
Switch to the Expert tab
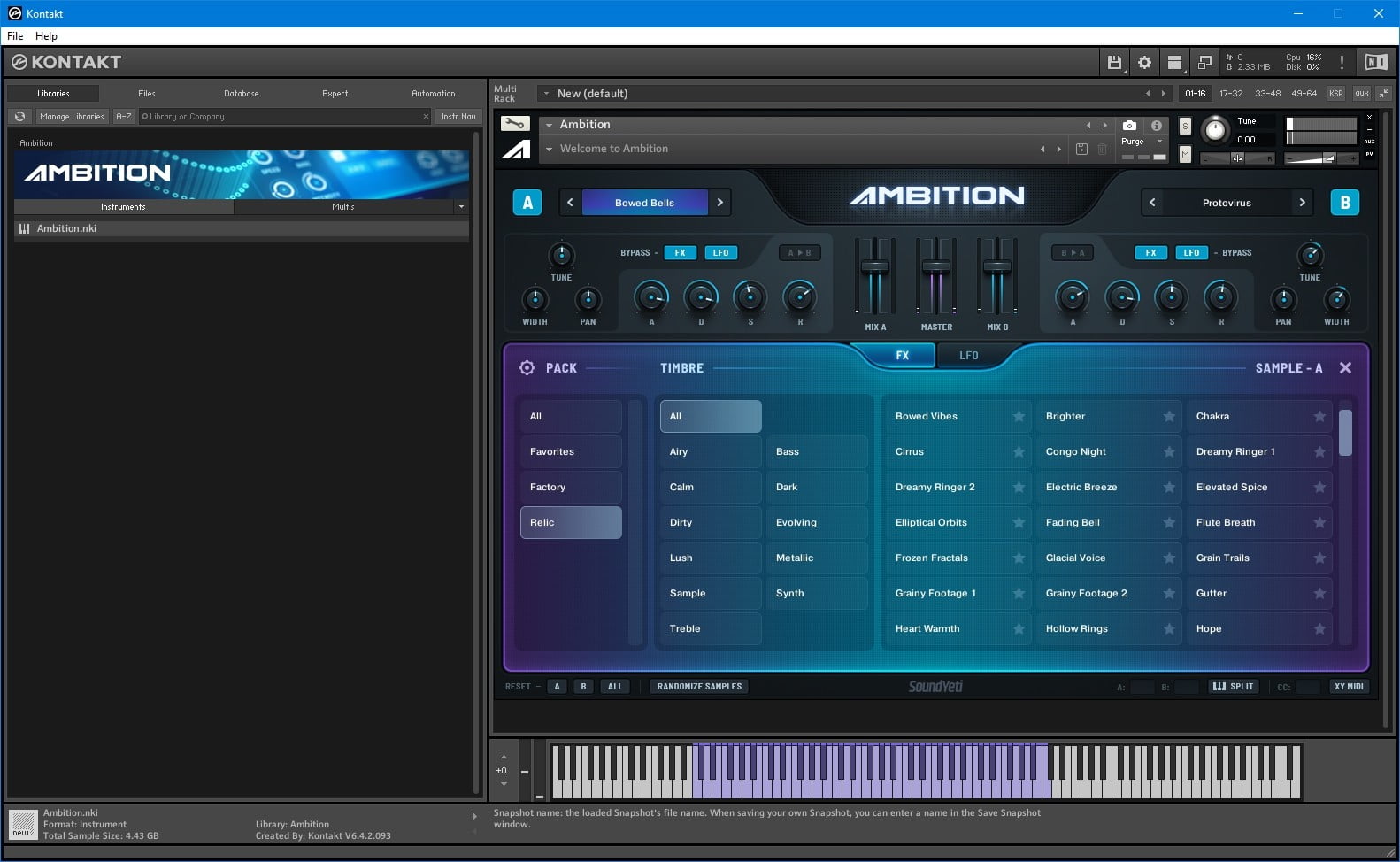[x=335, y=93]
